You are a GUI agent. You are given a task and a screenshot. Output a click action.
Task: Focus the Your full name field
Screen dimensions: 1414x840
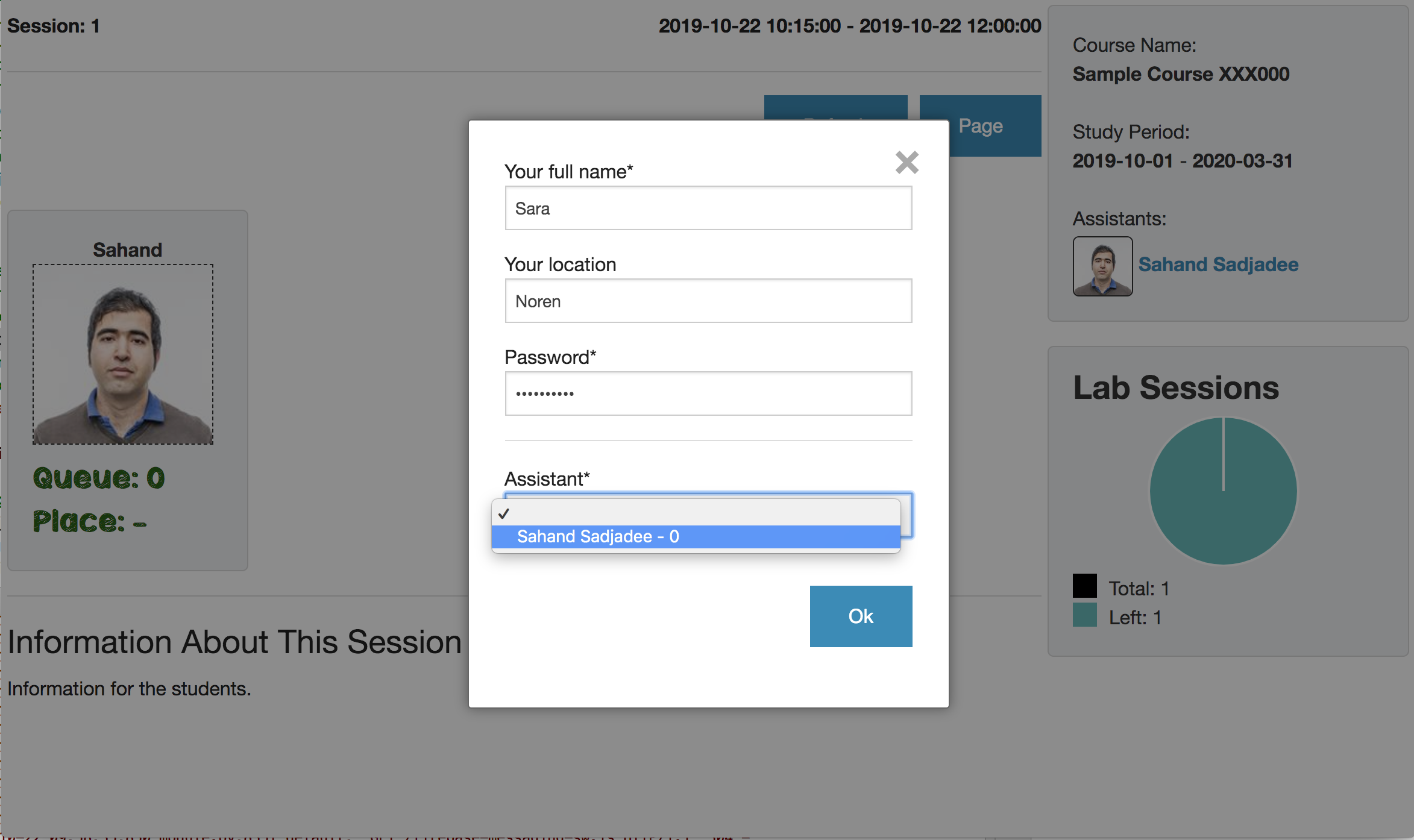pyautogui.click(x=708, y=208)
